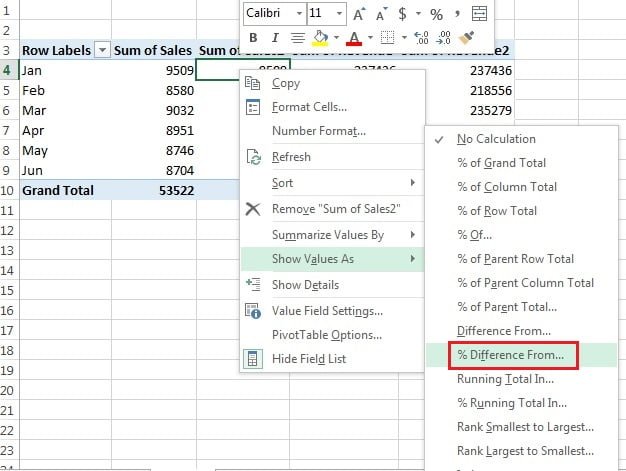Click the Show Details icon
This screenshot has height=471, width=626.
[253, 284]
